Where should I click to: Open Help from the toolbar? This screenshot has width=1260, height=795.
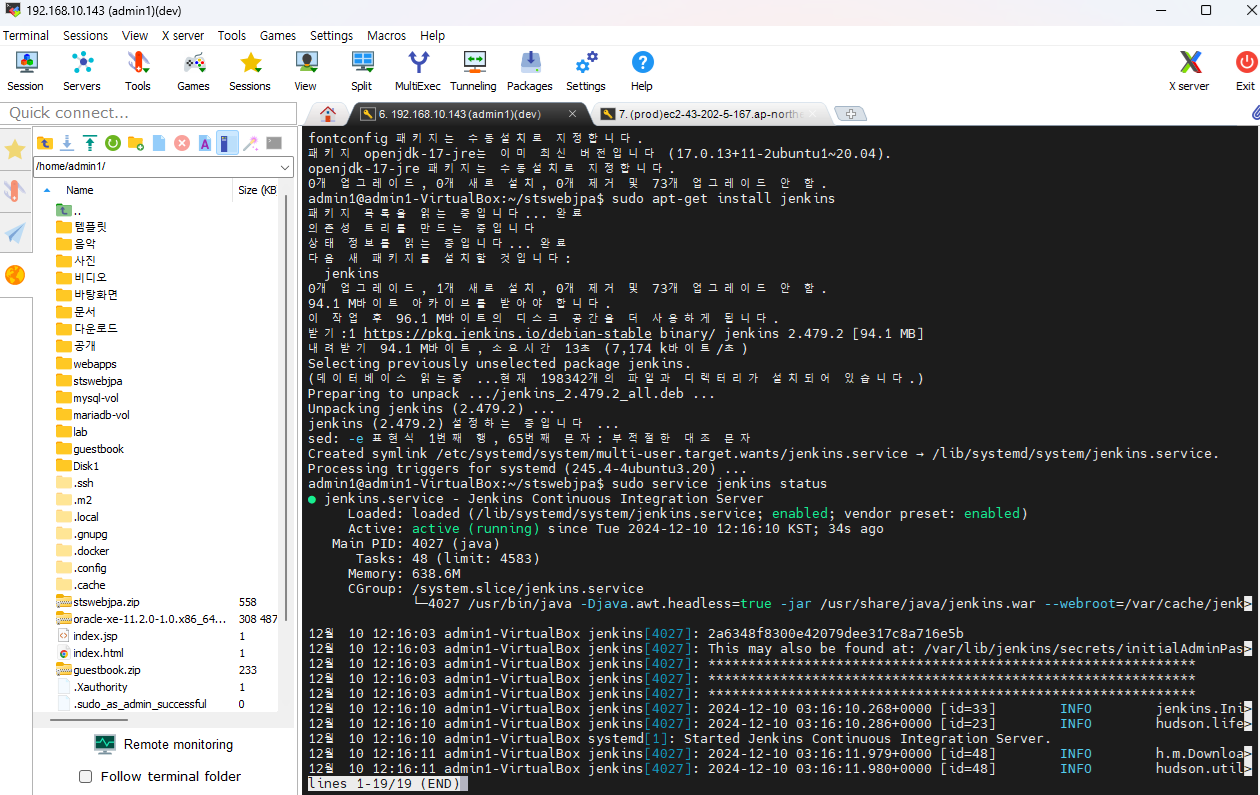coord(642,71)
